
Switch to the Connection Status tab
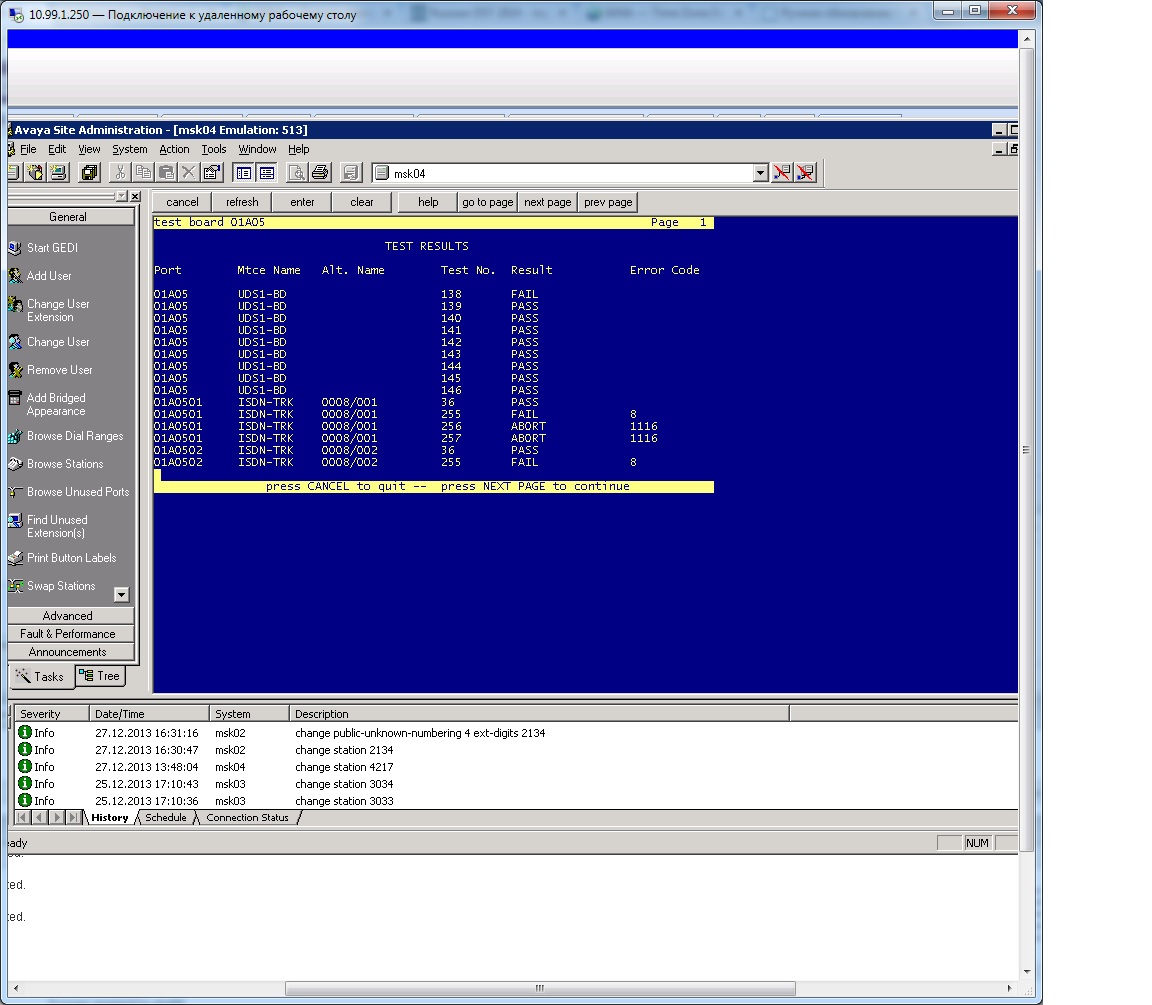point(248,818)
